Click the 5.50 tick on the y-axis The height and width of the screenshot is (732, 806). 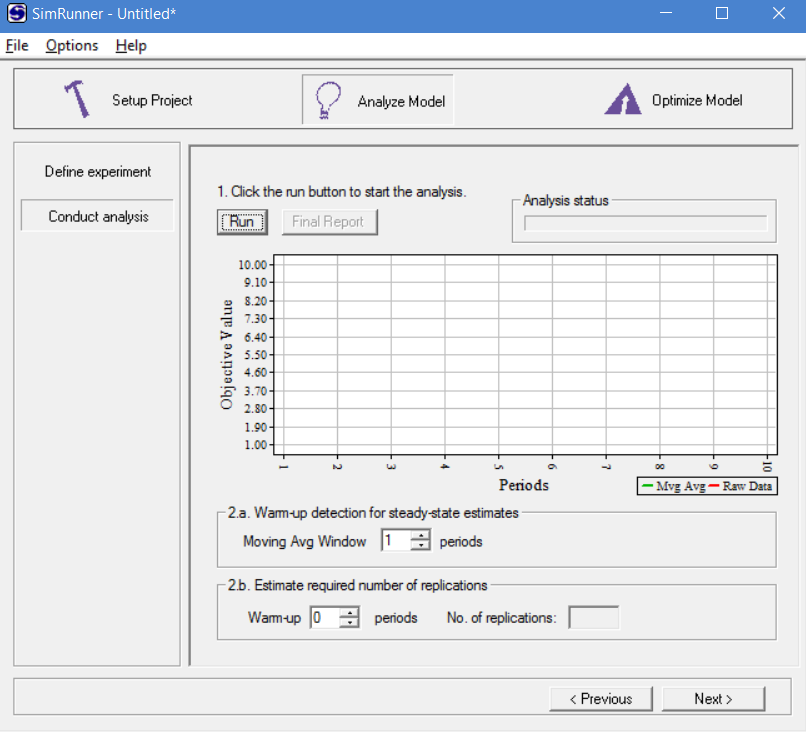point(255,355)
